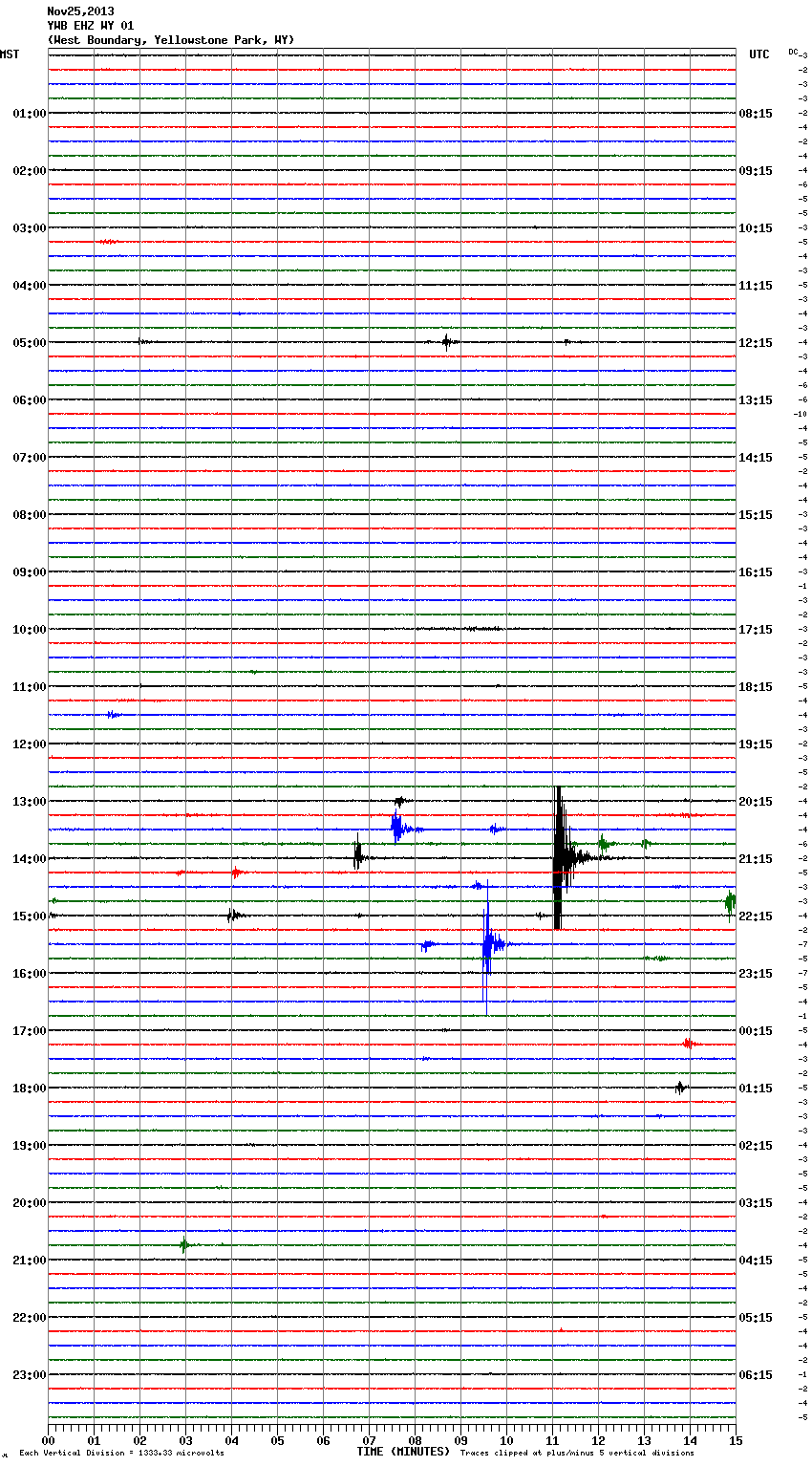Click the 01:15 UTC time label
The width and height of the screenshot is (812, 1466).
click(756, 1088)
